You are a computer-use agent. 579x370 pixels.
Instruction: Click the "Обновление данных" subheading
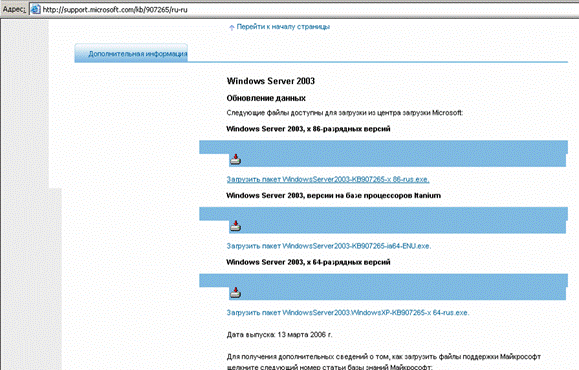[x=266, y=98]
